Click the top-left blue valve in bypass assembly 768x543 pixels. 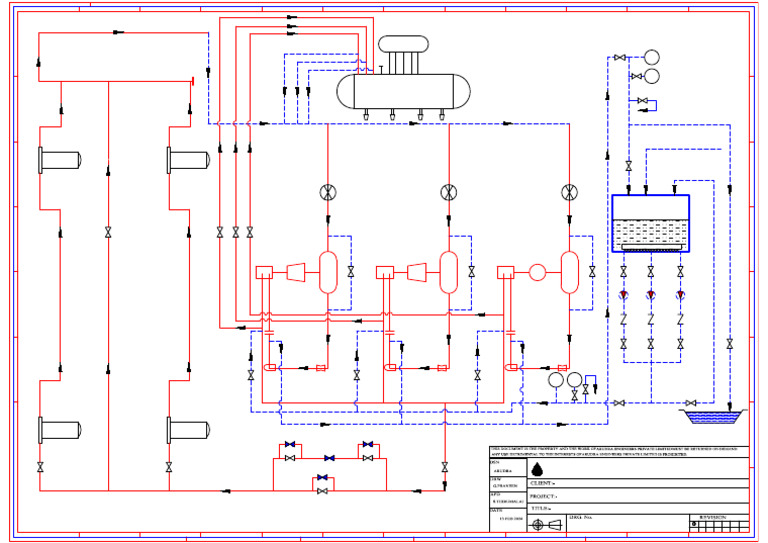tap(290, 444)
